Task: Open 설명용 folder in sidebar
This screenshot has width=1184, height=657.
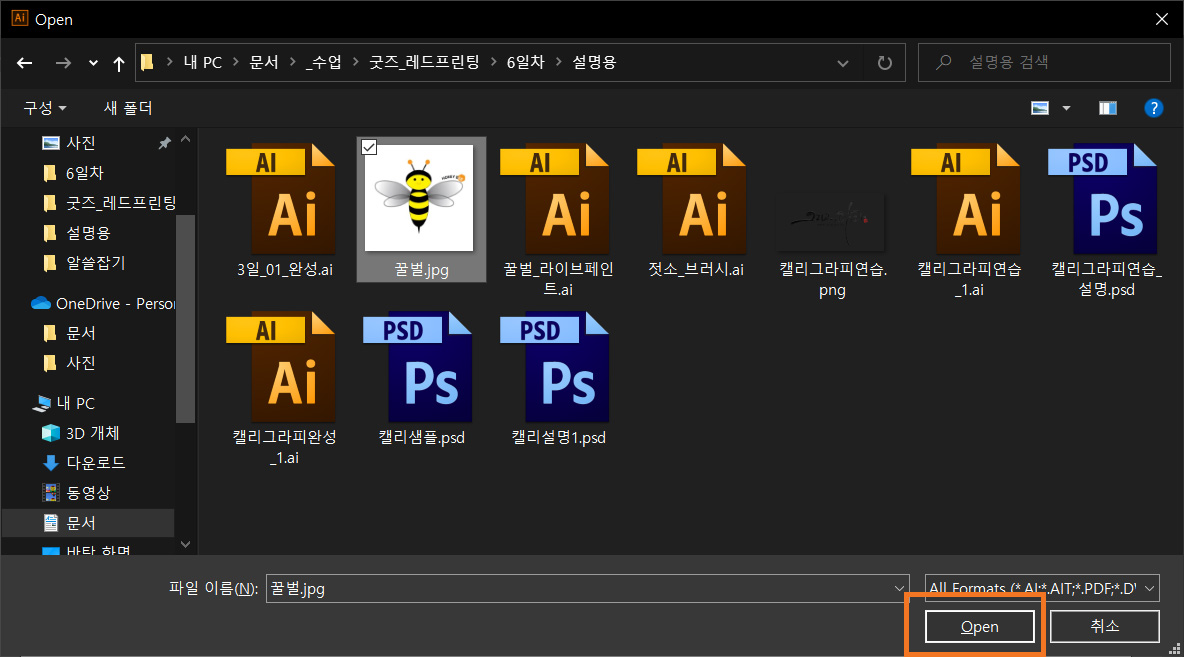Action: click(x=88, y=233)
